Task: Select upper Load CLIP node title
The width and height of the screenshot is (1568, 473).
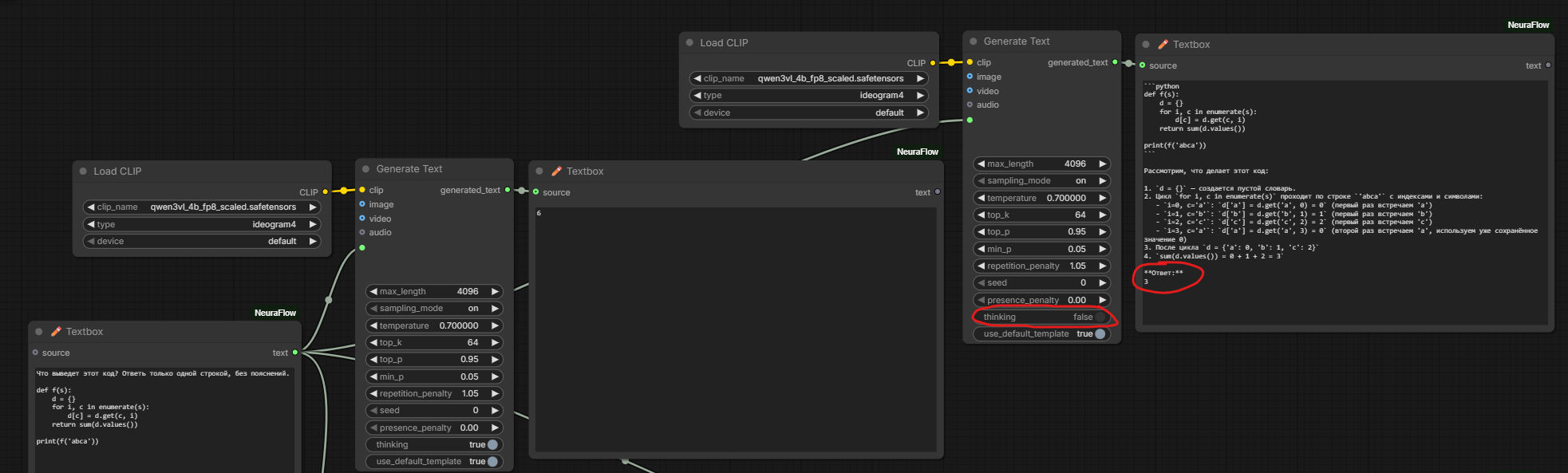Action: (724, 42)
